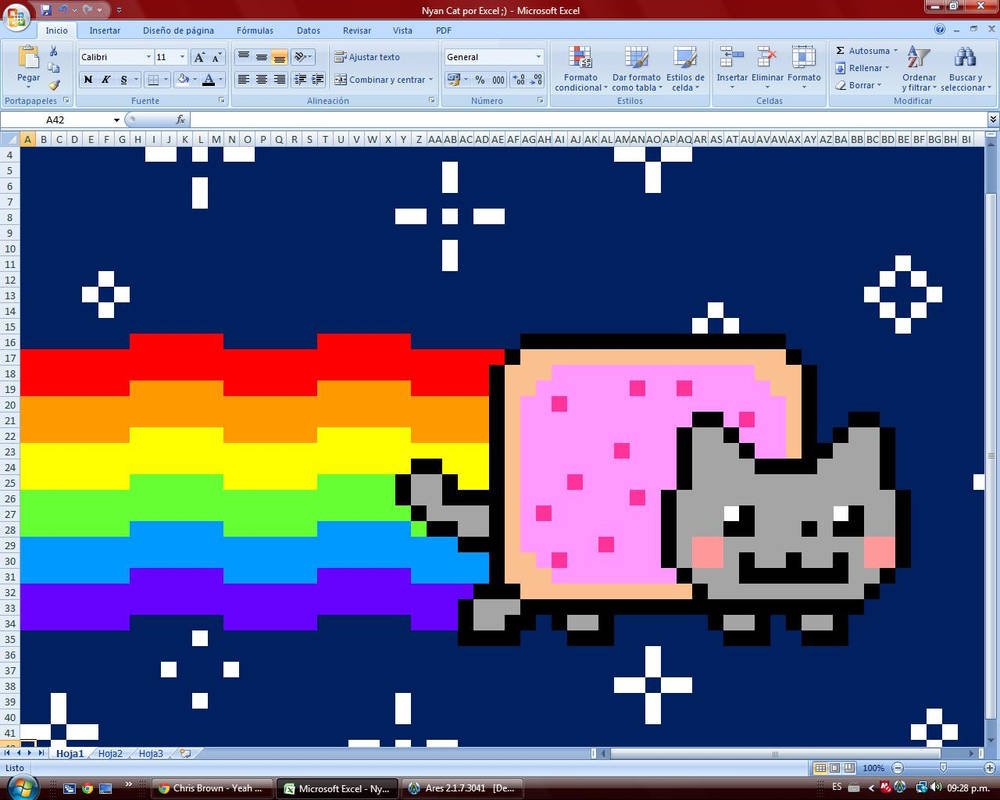The width and height of the screenshot is (1000, 800).
Task: Toggle bold (N) formatting
Action: click(x=88, y=80)
